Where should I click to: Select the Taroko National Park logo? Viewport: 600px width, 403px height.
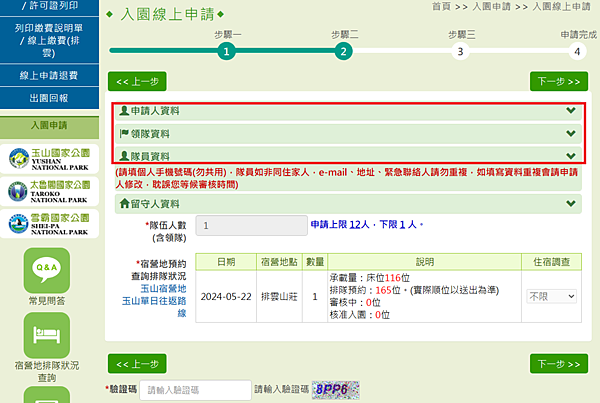click(x=49, y=191)
